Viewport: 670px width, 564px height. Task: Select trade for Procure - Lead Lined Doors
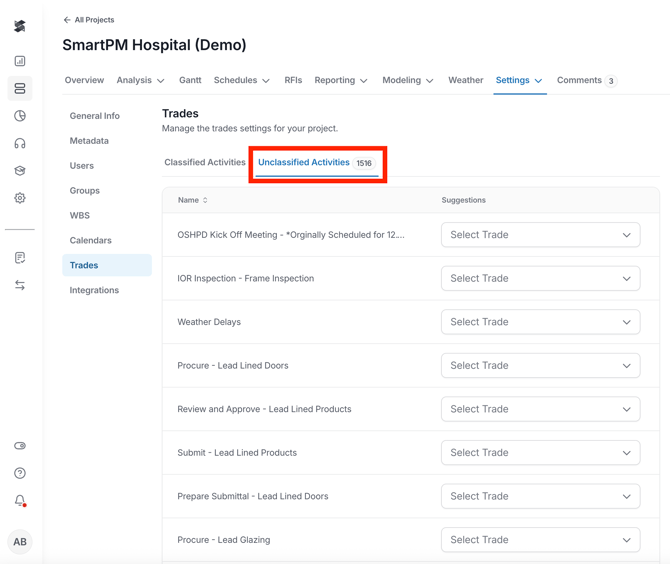pos(541,365)
